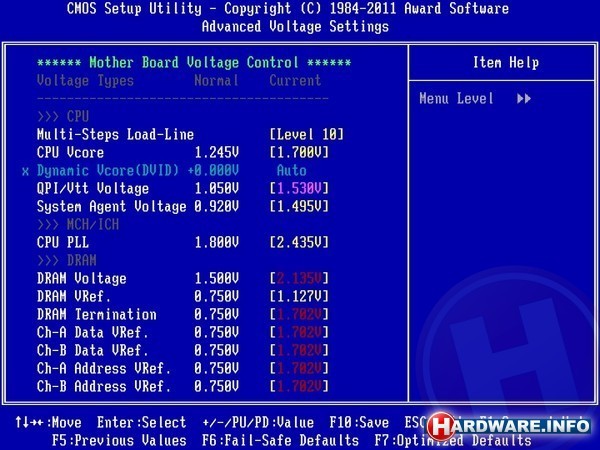The image size is (600, 450).
Task: Click the +/-/PU/PD:Value hint
Action: [258, 423]
